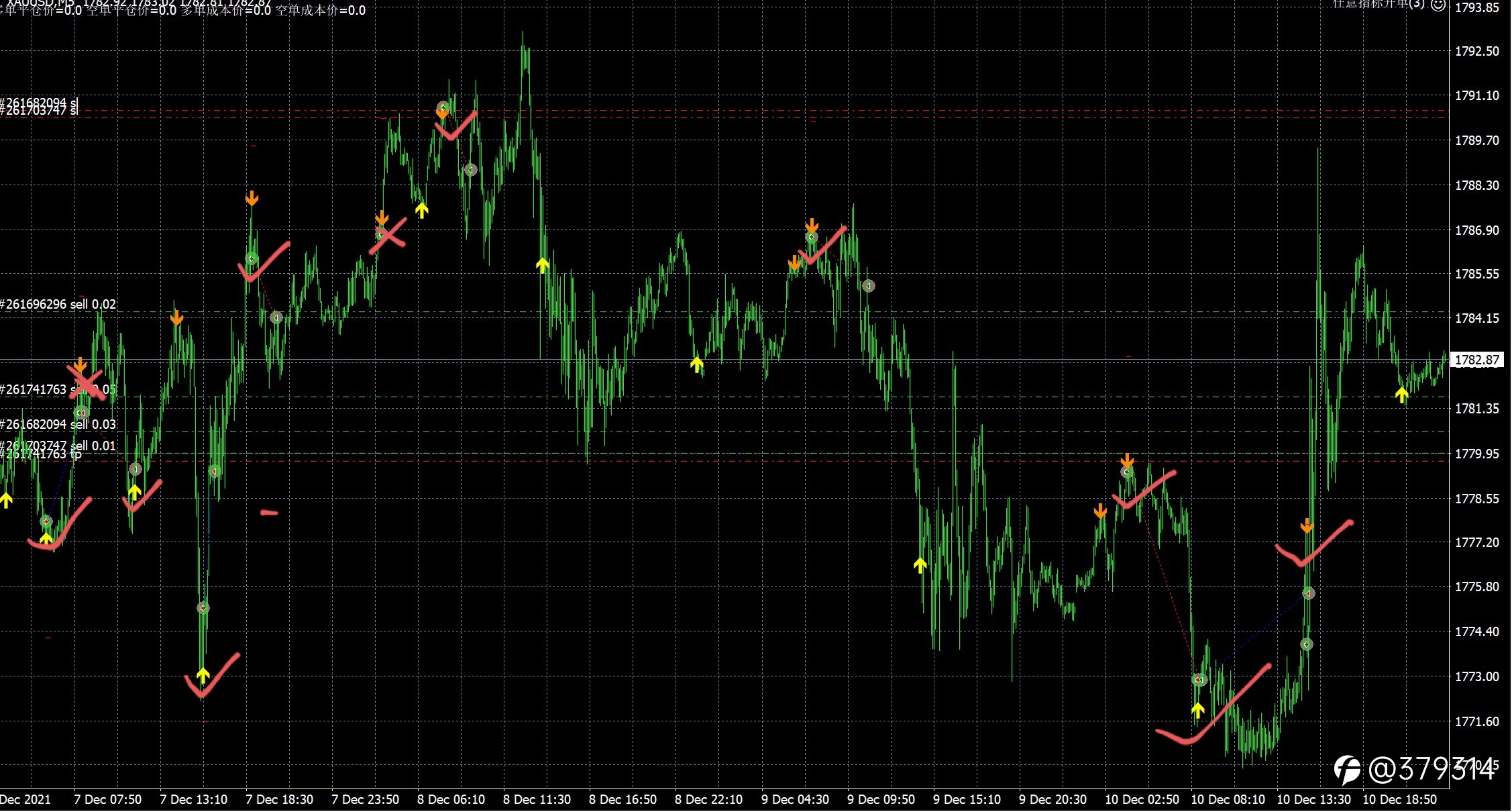Click the trade circle near 1775 on 7 Dec 13:10
This screenshot has width=1512, height=812.
(x=203, y=608)
